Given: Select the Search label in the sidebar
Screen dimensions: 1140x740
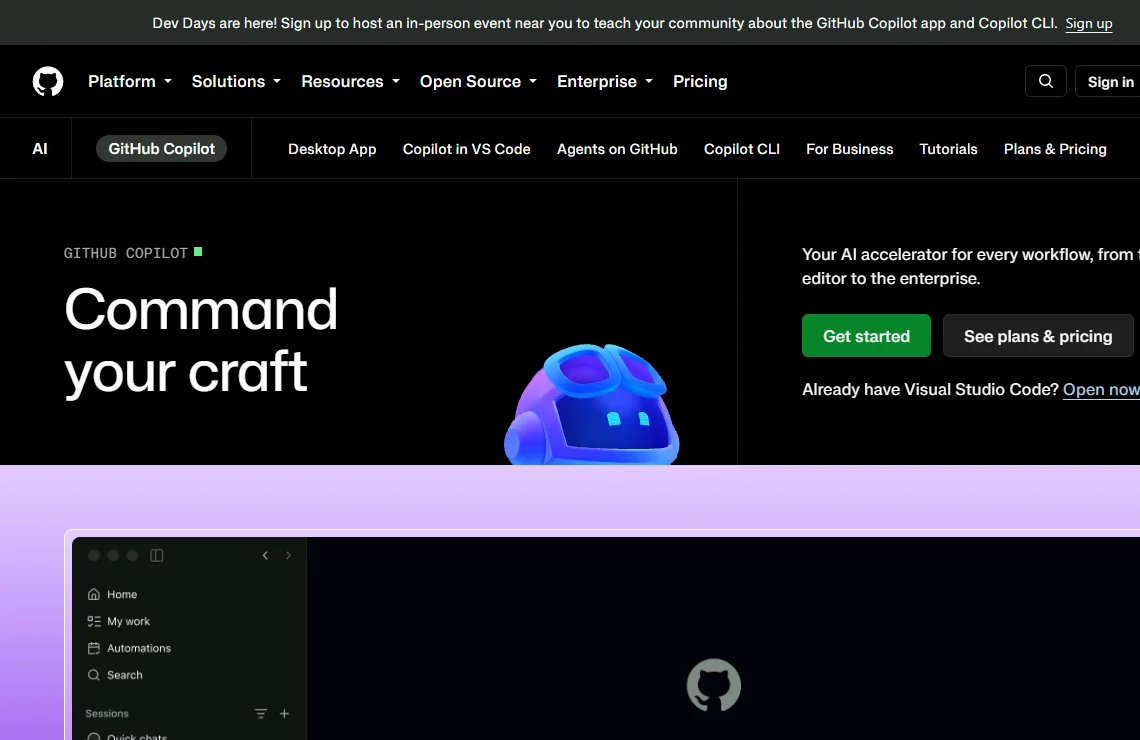Looking at the screenshot, I should click(125, 675).
